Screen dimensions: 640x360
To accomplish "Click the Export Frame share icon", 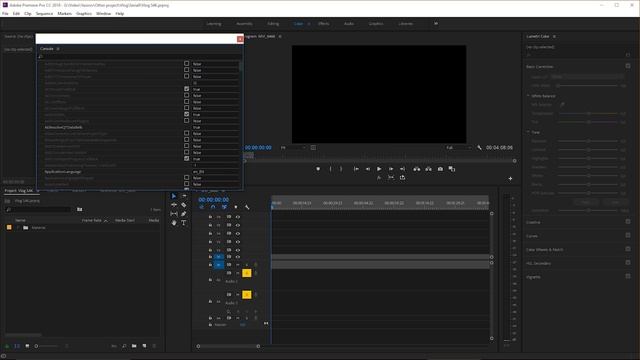I will point(402,178).
